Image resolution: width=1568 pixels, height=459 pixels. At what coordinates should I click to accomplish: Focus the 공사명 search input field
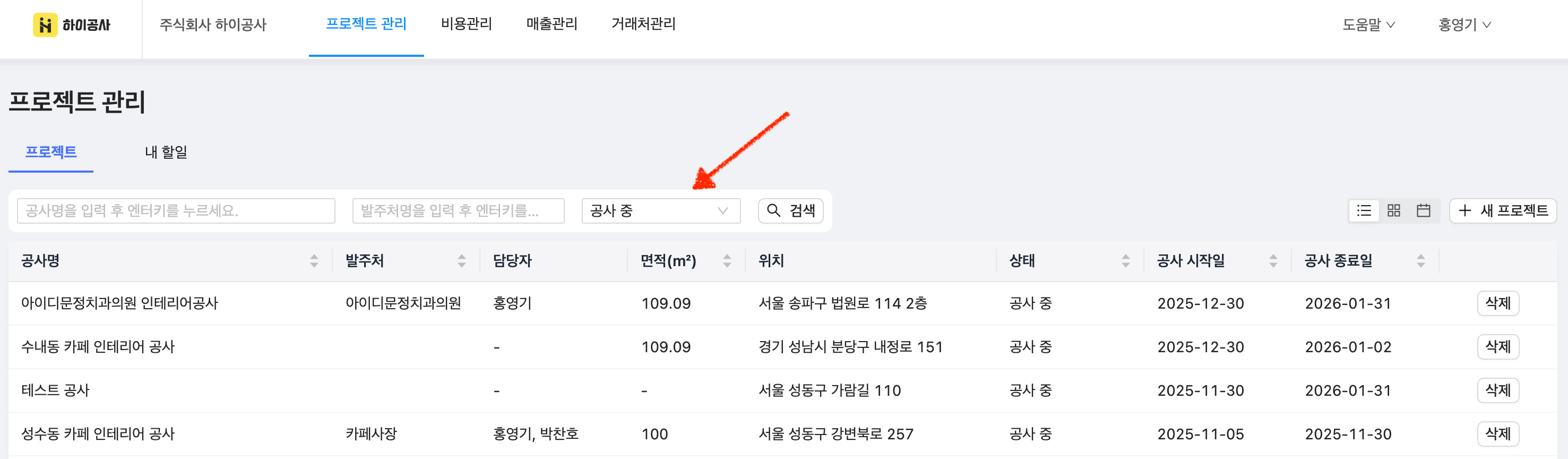(176, 211)
